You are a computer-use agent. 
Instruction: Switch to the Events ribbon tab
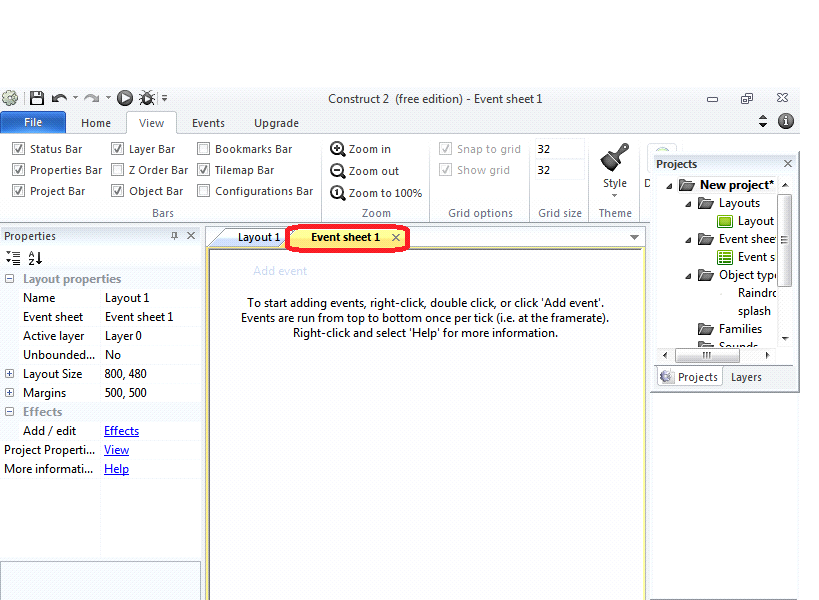[x=208, y=123]
